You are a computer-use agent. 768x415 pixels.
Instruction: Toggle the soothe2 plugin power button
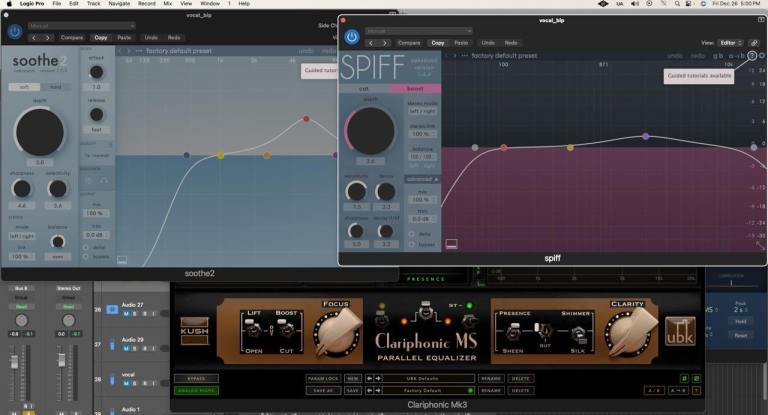(x=14, y=32)
